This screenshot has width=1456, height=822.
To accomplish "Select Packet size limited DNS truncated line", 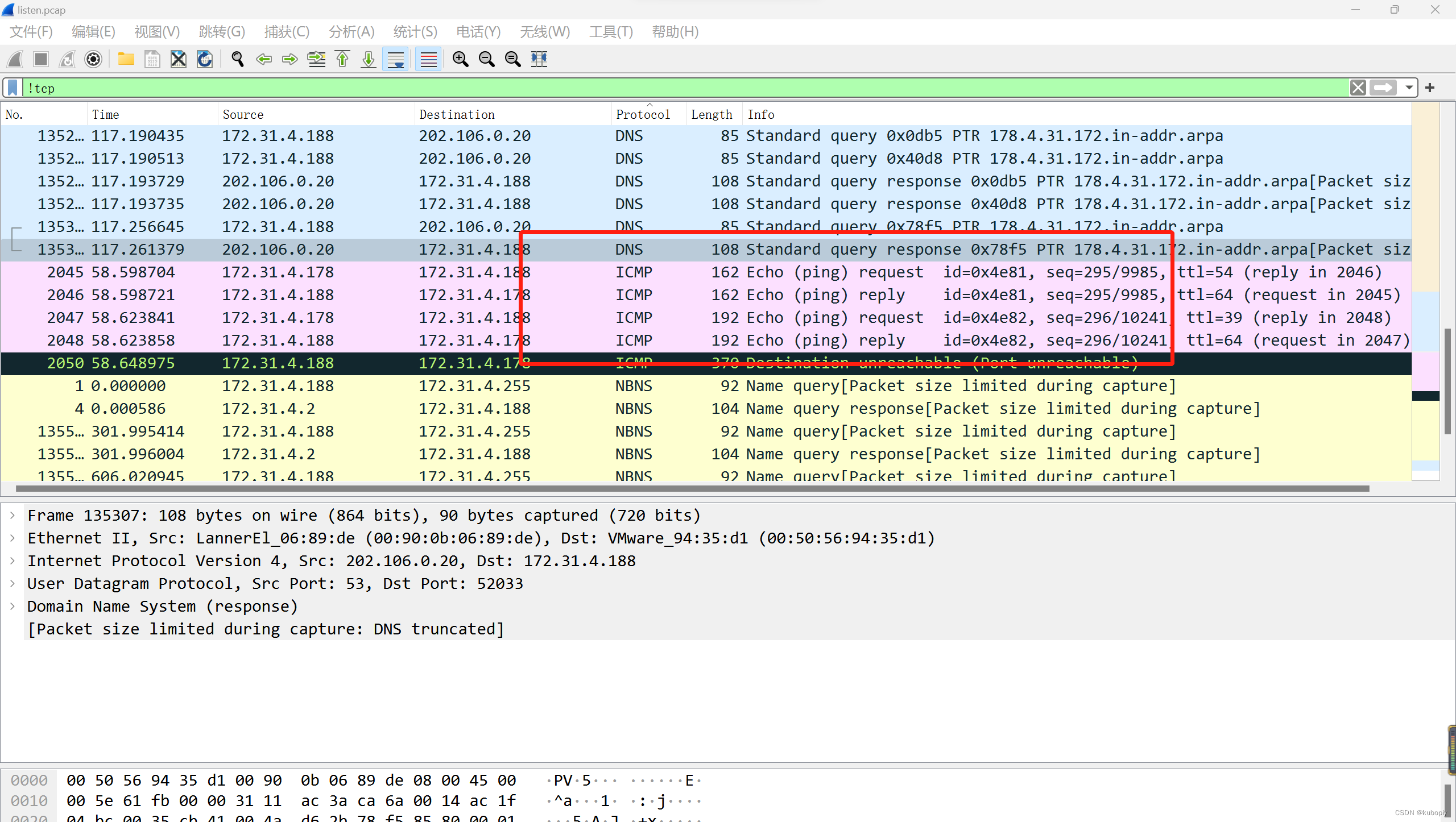I will point(266,629).
